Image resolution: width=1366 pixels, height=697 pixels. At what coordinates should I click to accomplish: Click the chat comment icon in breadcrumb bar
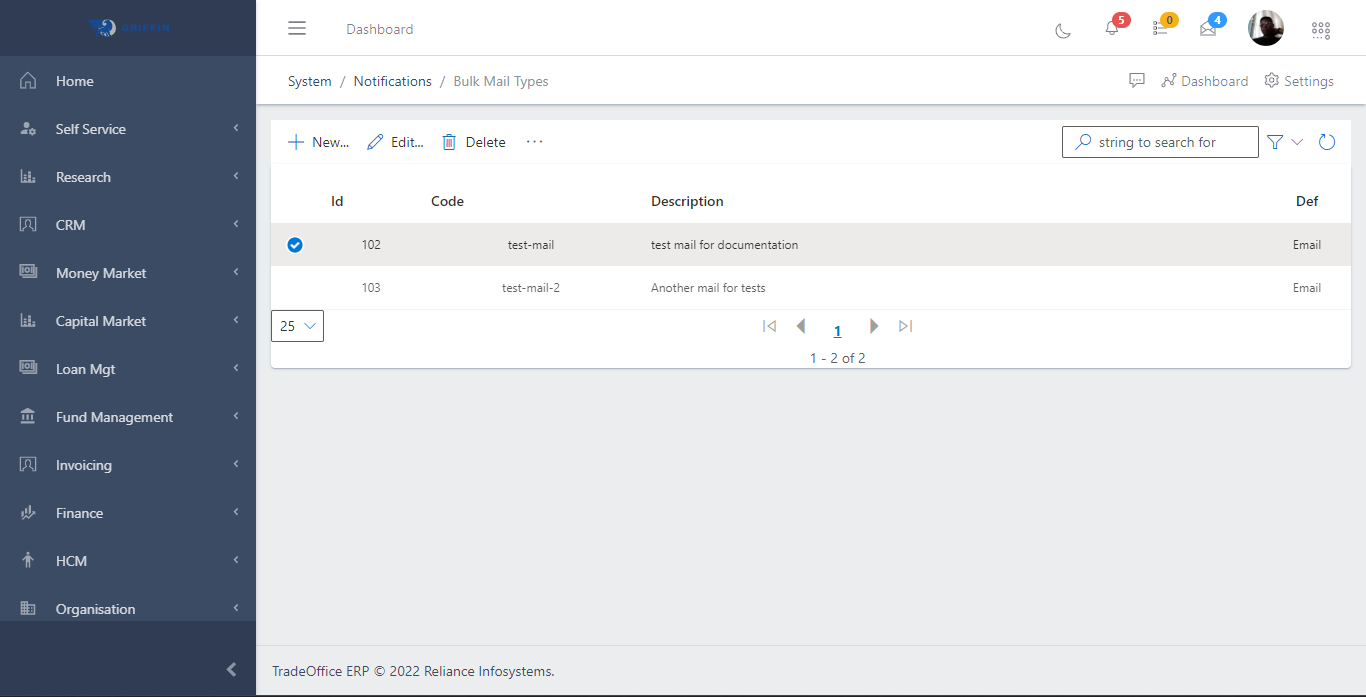[x=1137, y=81]
